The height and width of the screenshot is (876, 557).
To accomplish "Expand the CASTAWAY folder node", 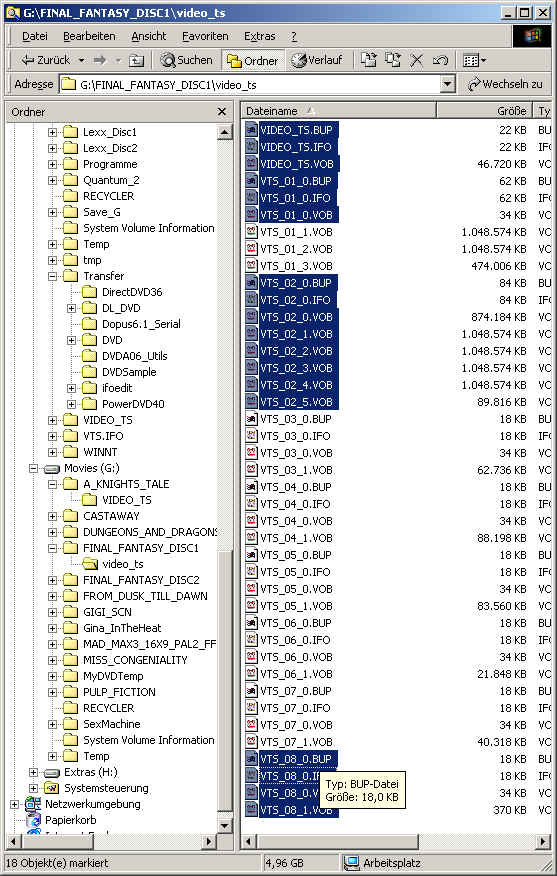I will (53, 516).
